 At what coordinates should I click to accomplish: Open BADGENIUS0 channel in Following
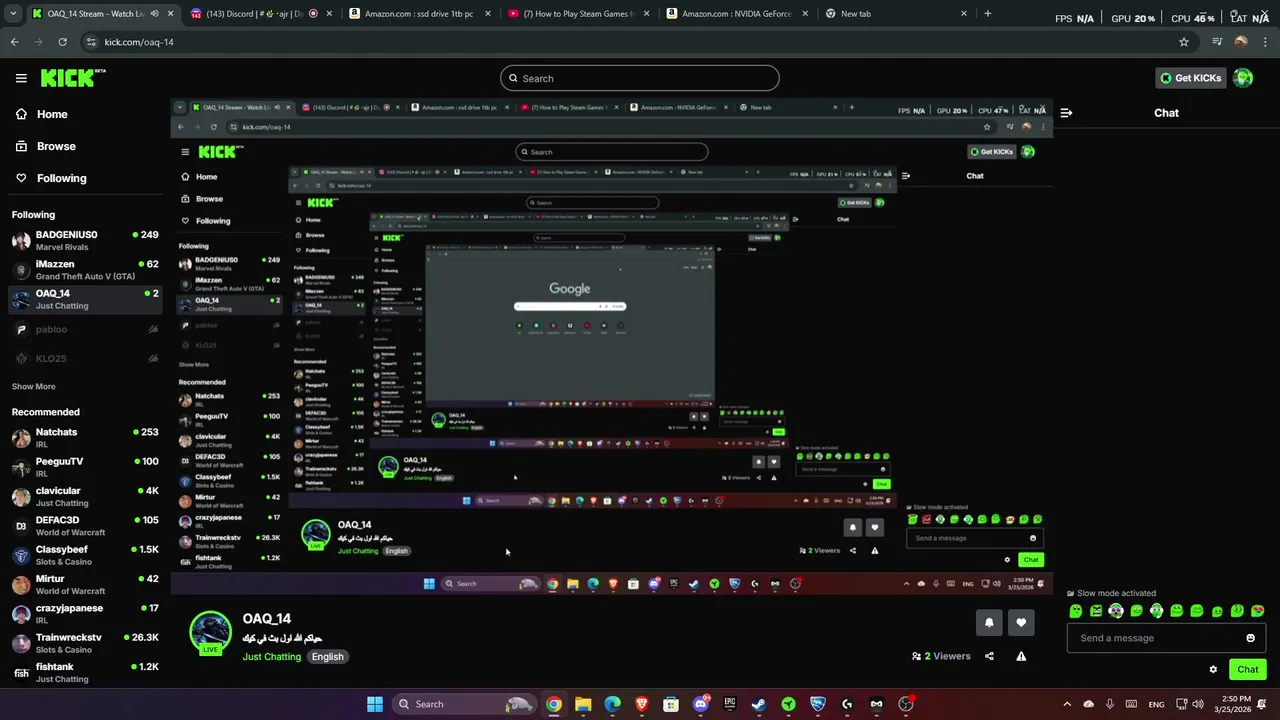[x=85, y=240]
